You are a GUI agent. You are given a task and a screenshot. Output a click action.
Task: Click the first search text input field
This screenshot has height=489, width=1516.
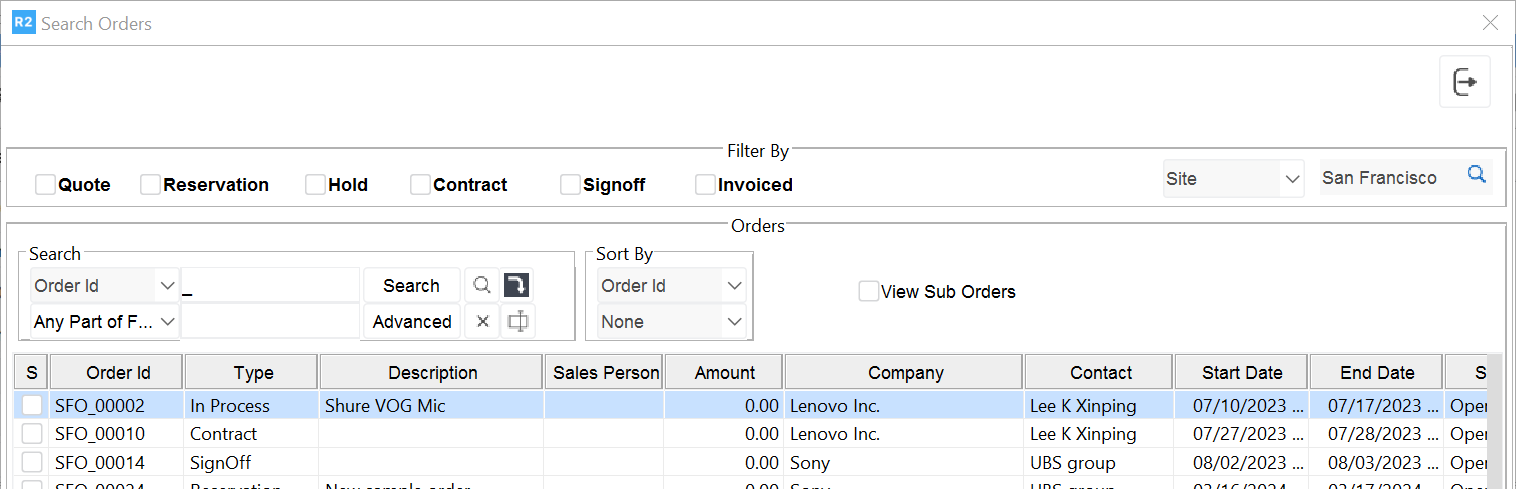point(270,286)
